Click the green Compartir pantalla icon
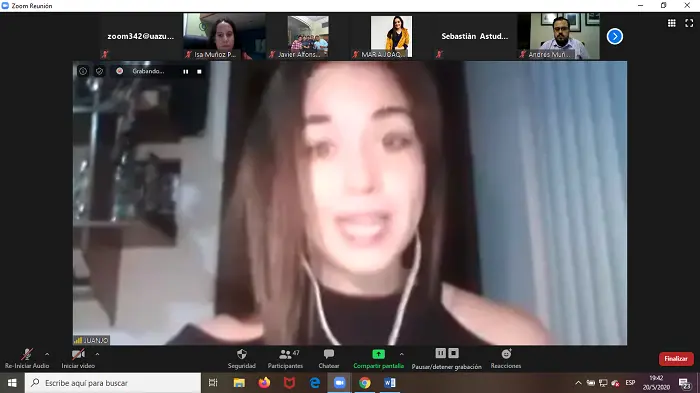 pos(379,354)
